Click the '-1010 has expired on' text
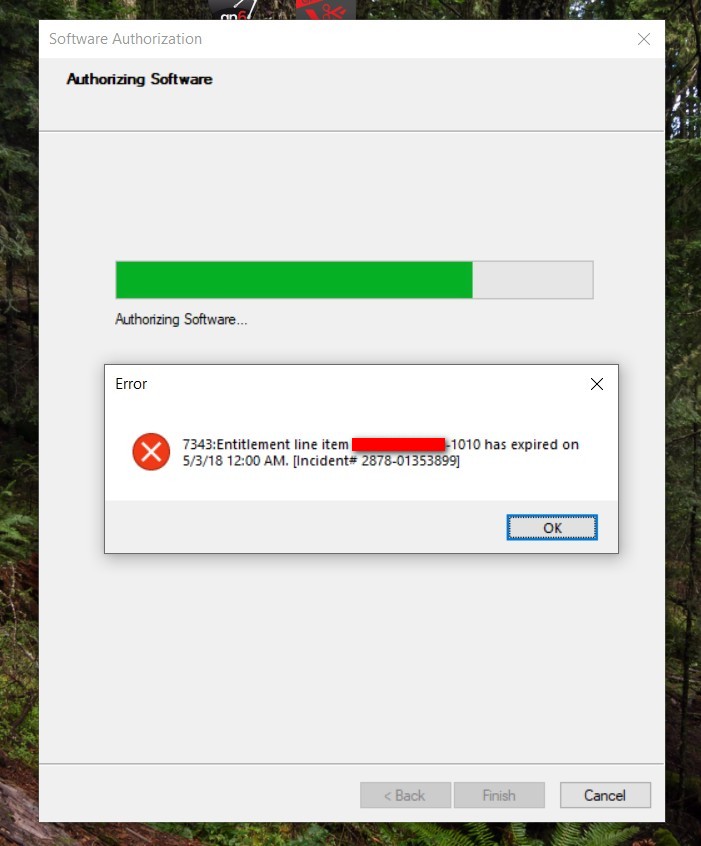Image resolution: width=701 pixels, height=846 pixels. (513, 445)
